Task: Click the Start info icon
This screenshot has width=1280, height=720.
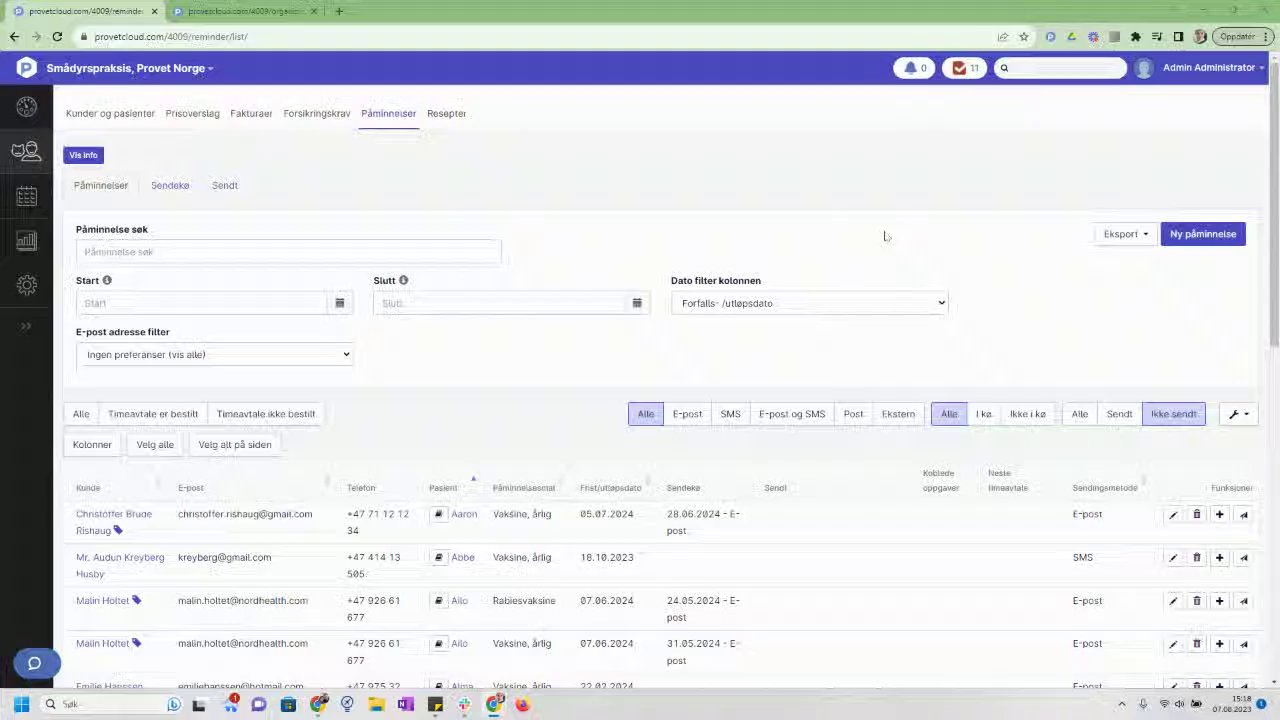Action: pyautogui.click(x=107, y=280)
